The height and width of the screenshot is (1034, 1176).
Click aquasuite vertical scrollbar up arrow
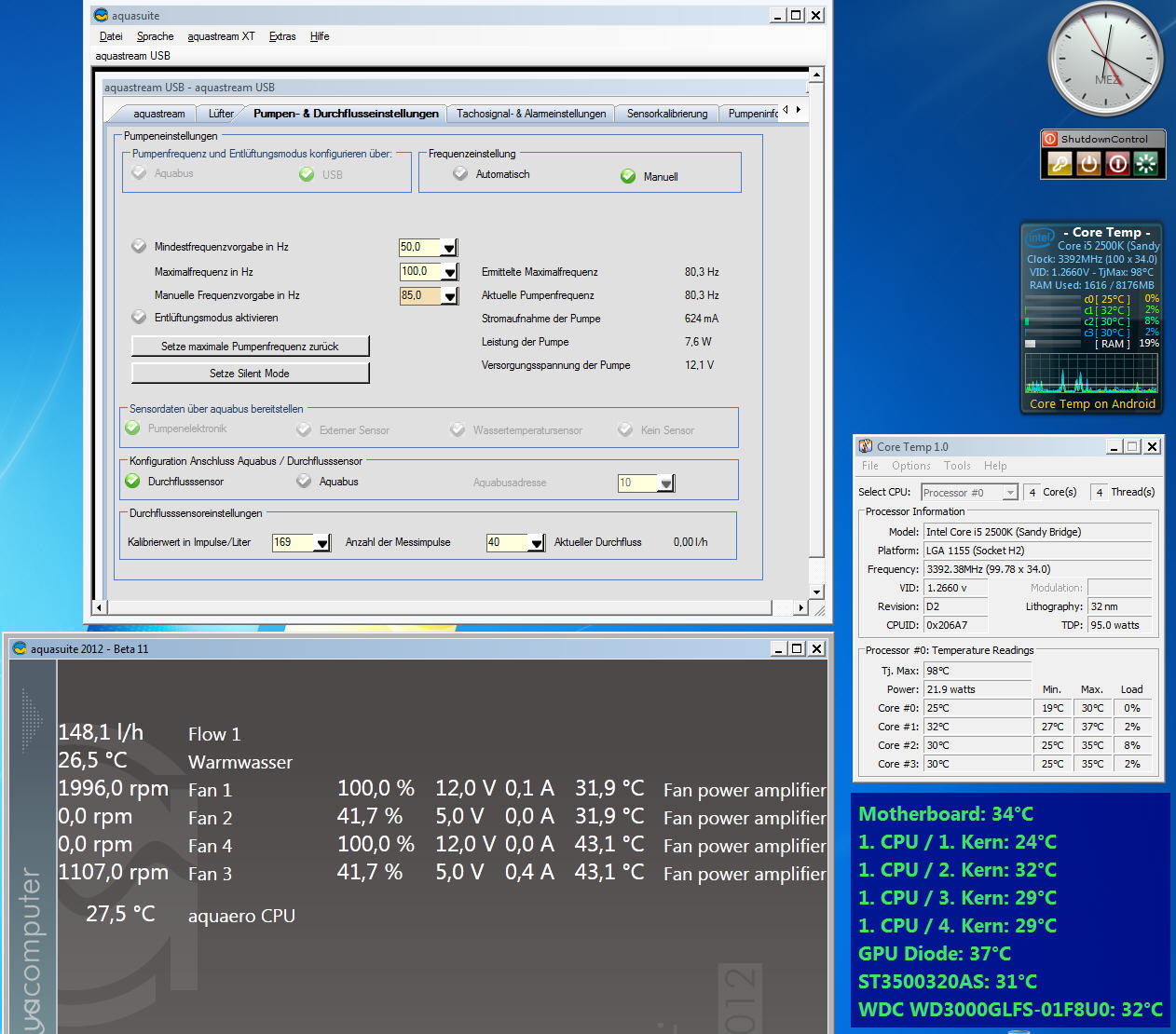click(816, 74)
